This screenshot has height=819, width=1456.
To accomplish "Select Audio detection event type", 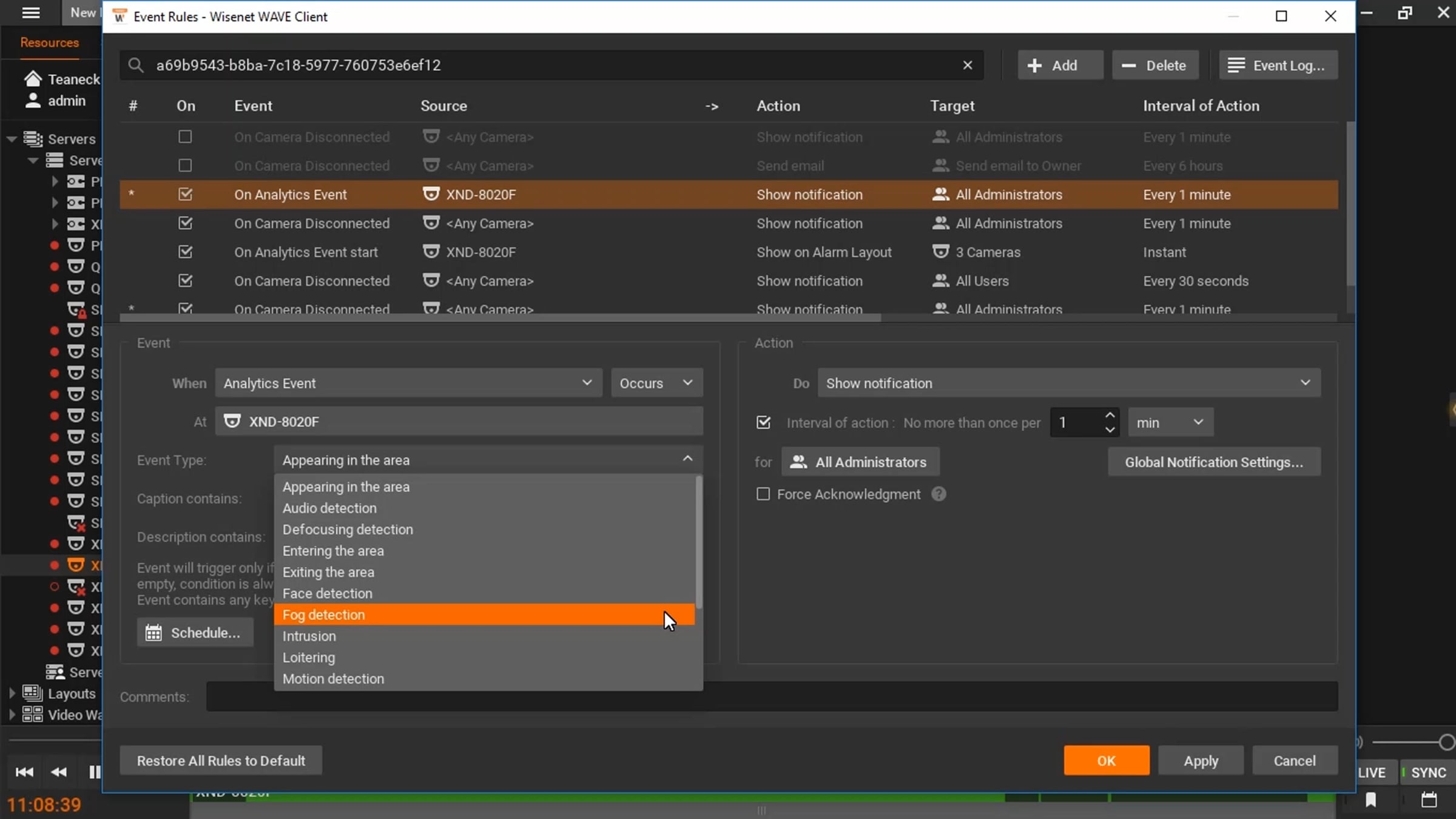I will (484, 508).
